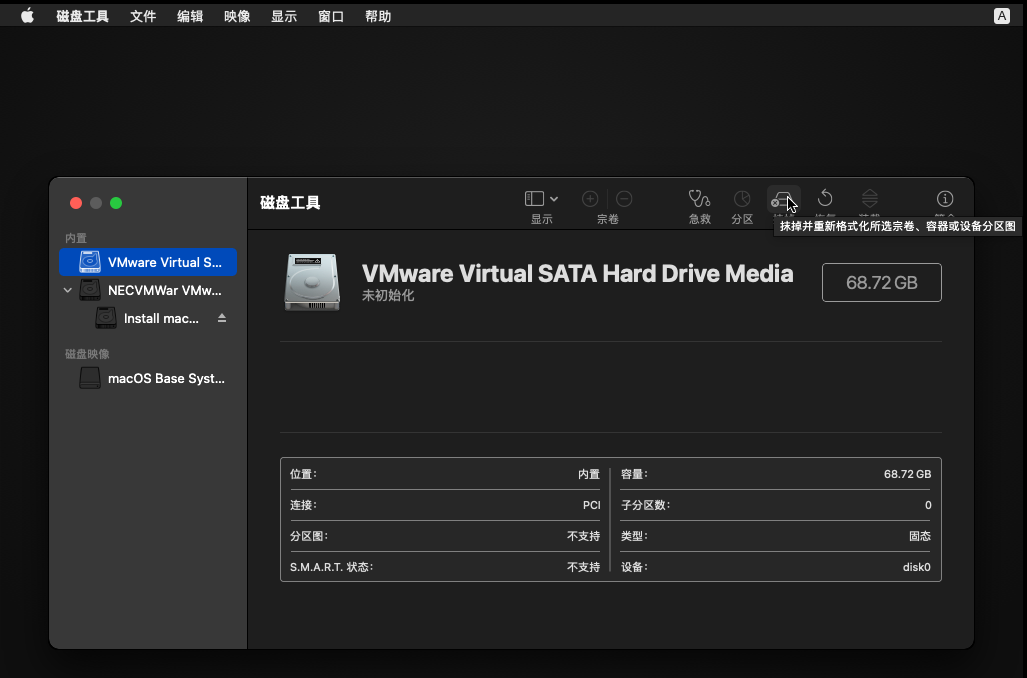Click the 磁盘映像 sidebar section header
Viewport: 1027px width, 678px height.
(x=87, y=354)
